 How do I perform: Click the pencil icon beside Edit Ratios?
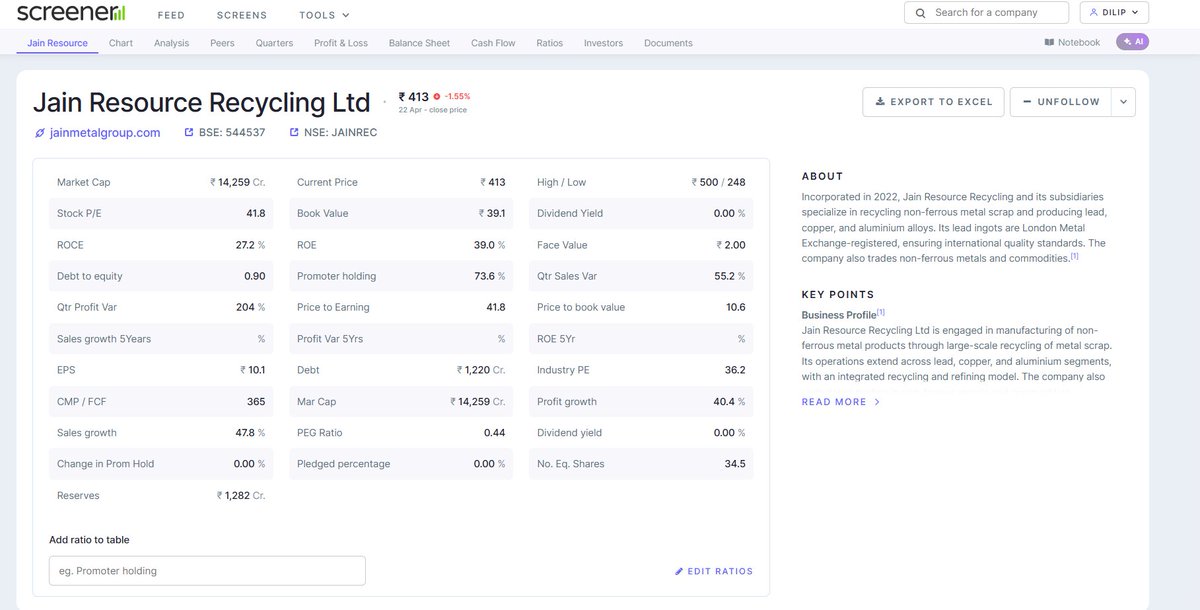[679, 572]
